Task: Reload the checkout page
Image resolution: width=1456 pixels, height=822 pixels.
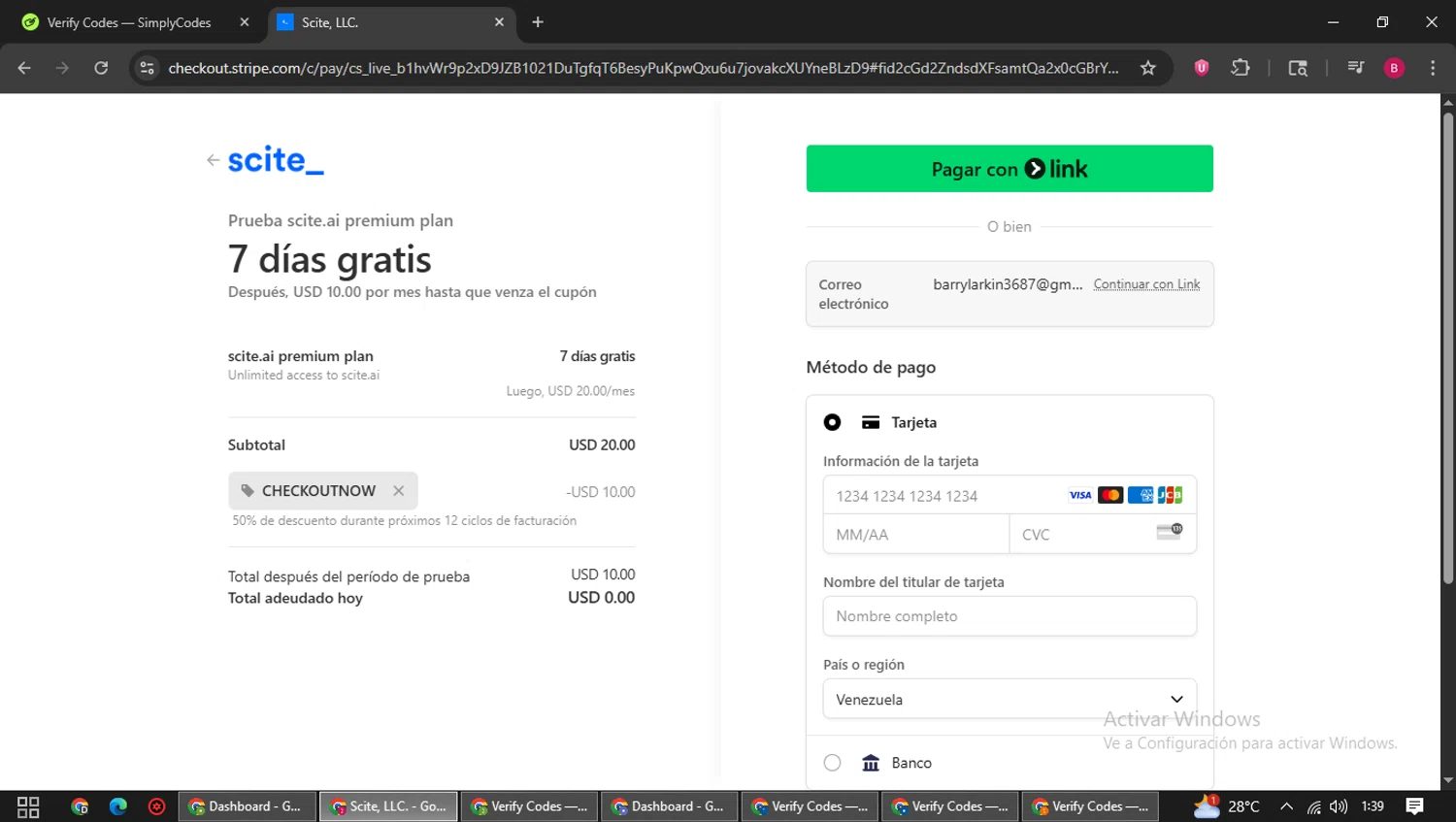Action: coord(101,68)
